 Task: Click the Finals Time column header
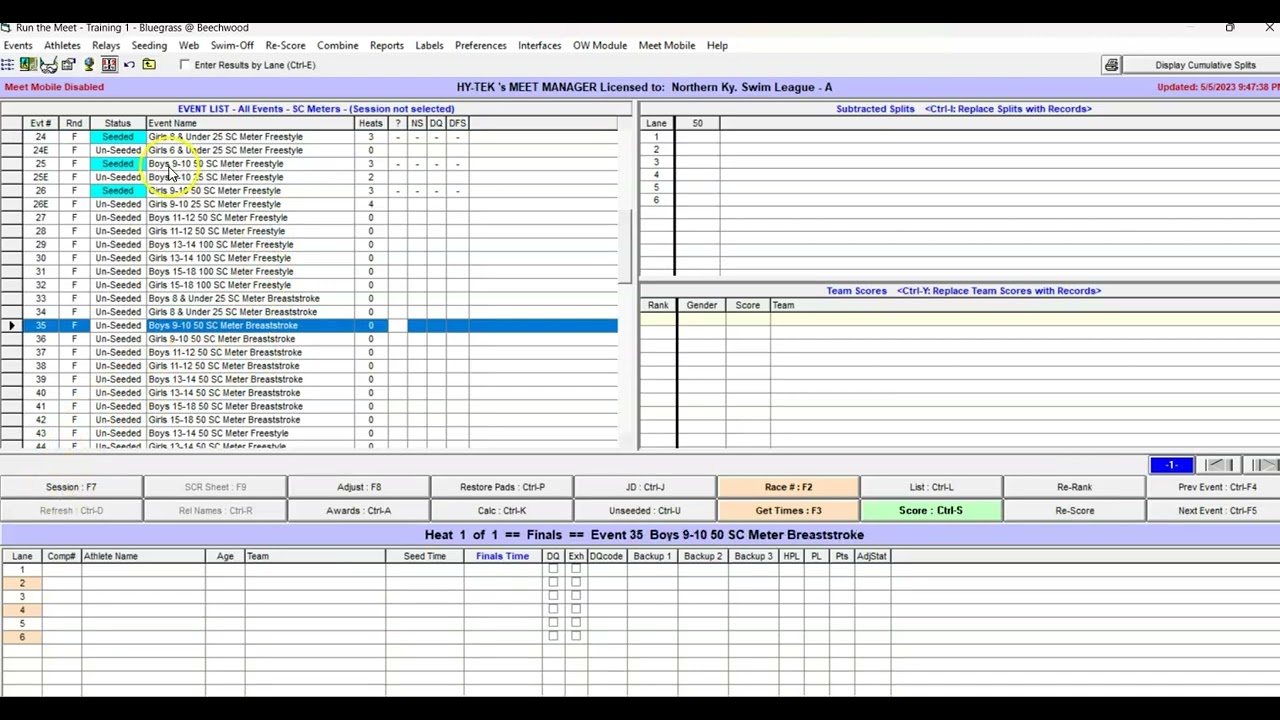pos(502,556)
